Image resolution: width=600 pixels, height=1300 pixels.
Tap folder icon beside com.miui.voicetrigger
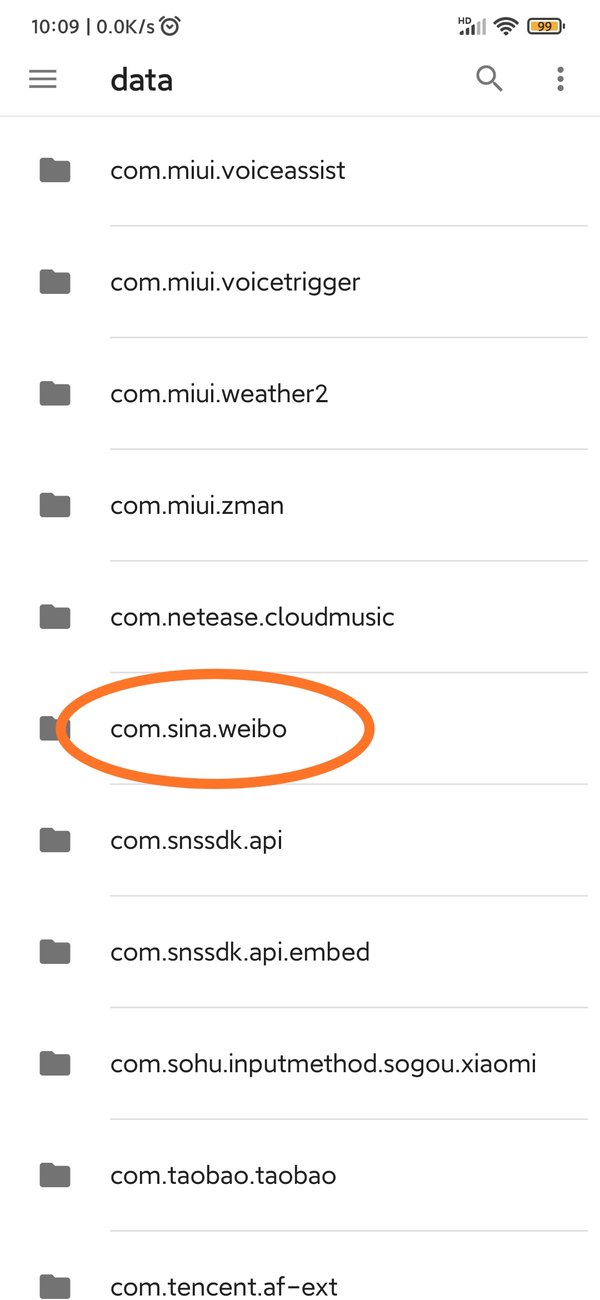55,283
